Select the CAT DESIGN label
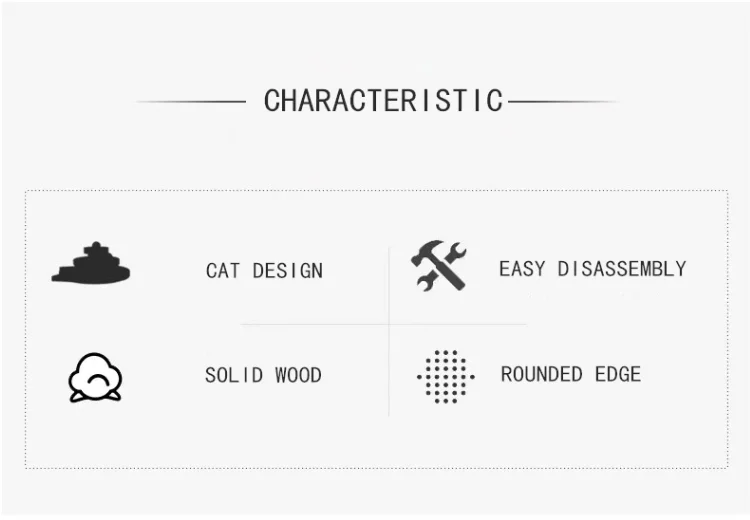Image resolution: width=750 pixels, height=520 pixels. 264,270
